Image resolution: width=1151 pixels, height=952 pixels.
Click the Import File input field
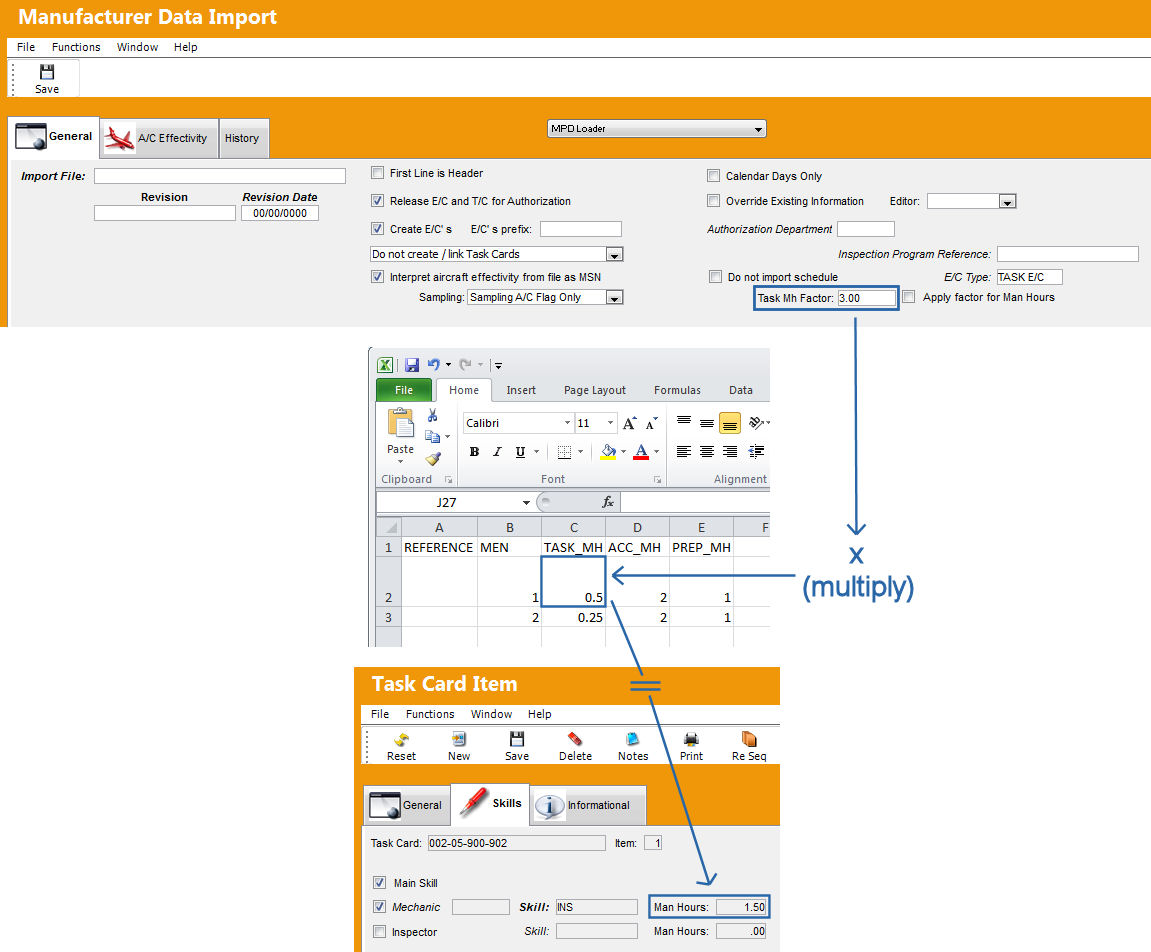(219, 176)
